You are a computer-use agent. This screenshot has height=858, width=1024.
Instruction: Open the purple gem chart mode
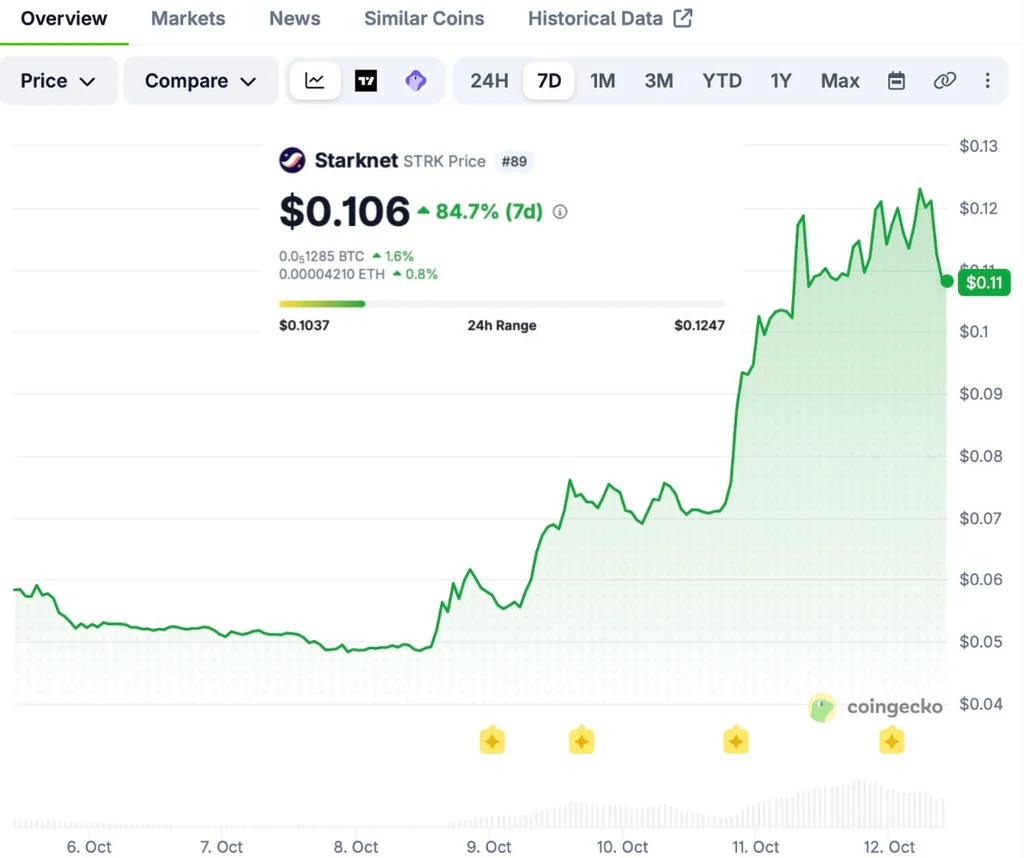[416, 81]
